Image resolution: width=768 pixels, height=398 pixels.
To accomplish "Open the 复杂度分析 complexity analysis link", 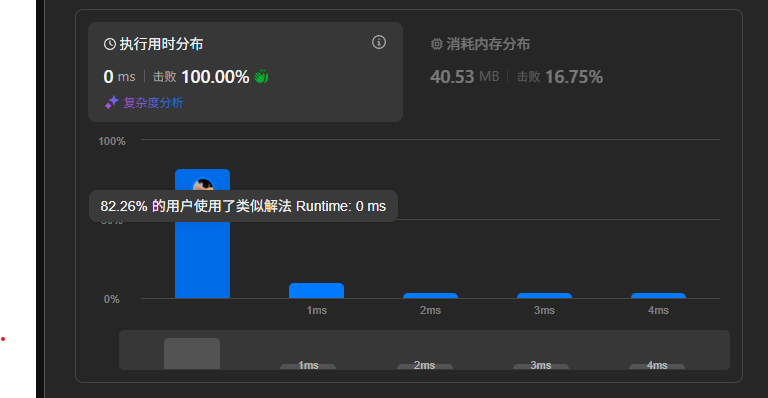I will click(x=153, y=103).
